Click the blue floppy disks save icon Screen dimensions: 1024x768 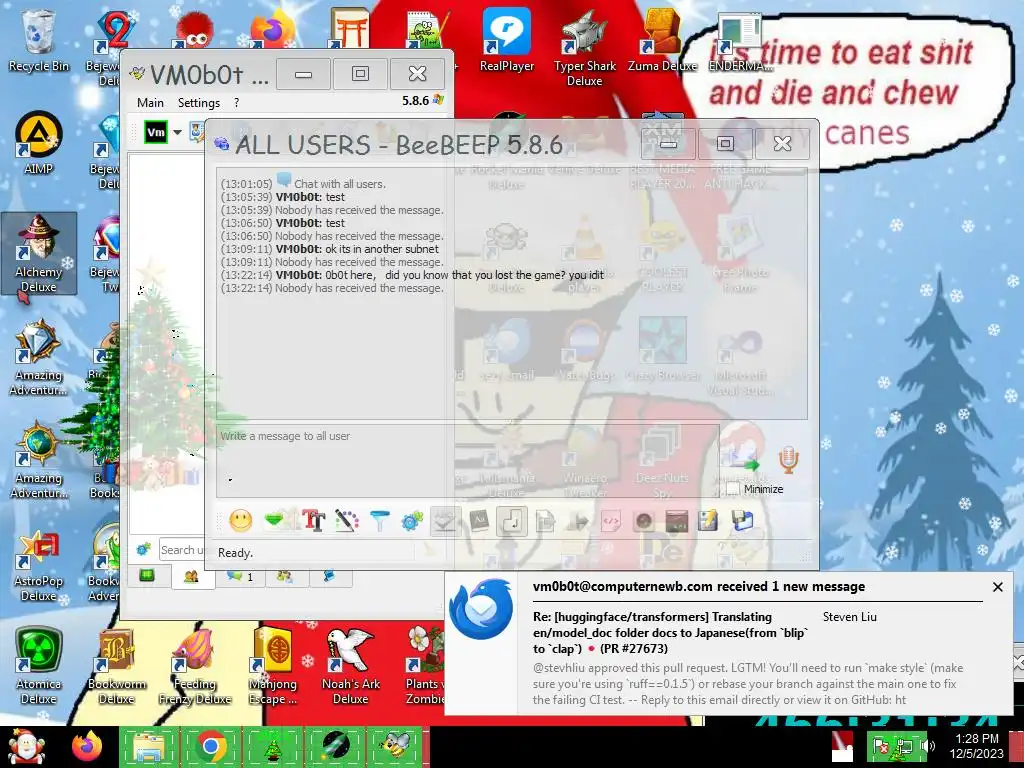pos(743,521)
